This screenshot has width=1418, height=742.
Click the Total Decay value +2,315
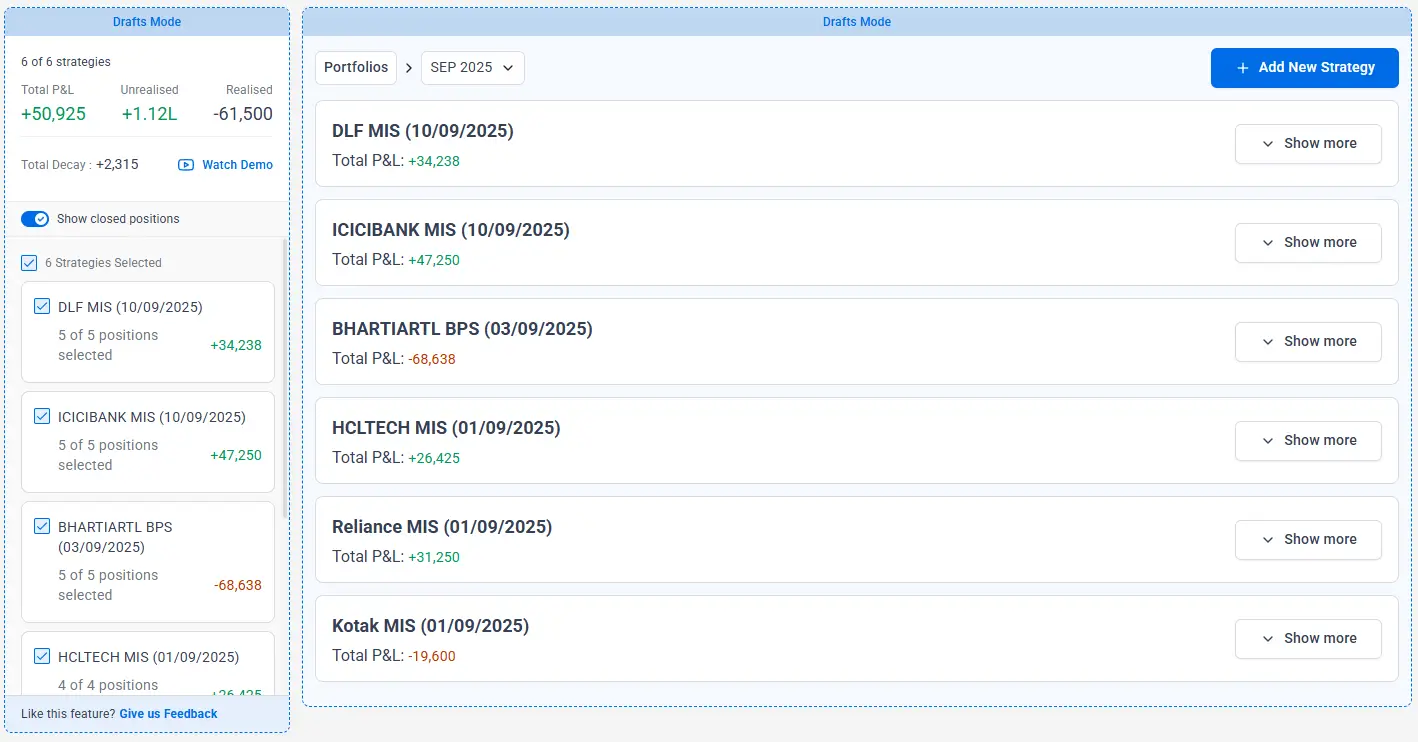click(x=117, y=165)
